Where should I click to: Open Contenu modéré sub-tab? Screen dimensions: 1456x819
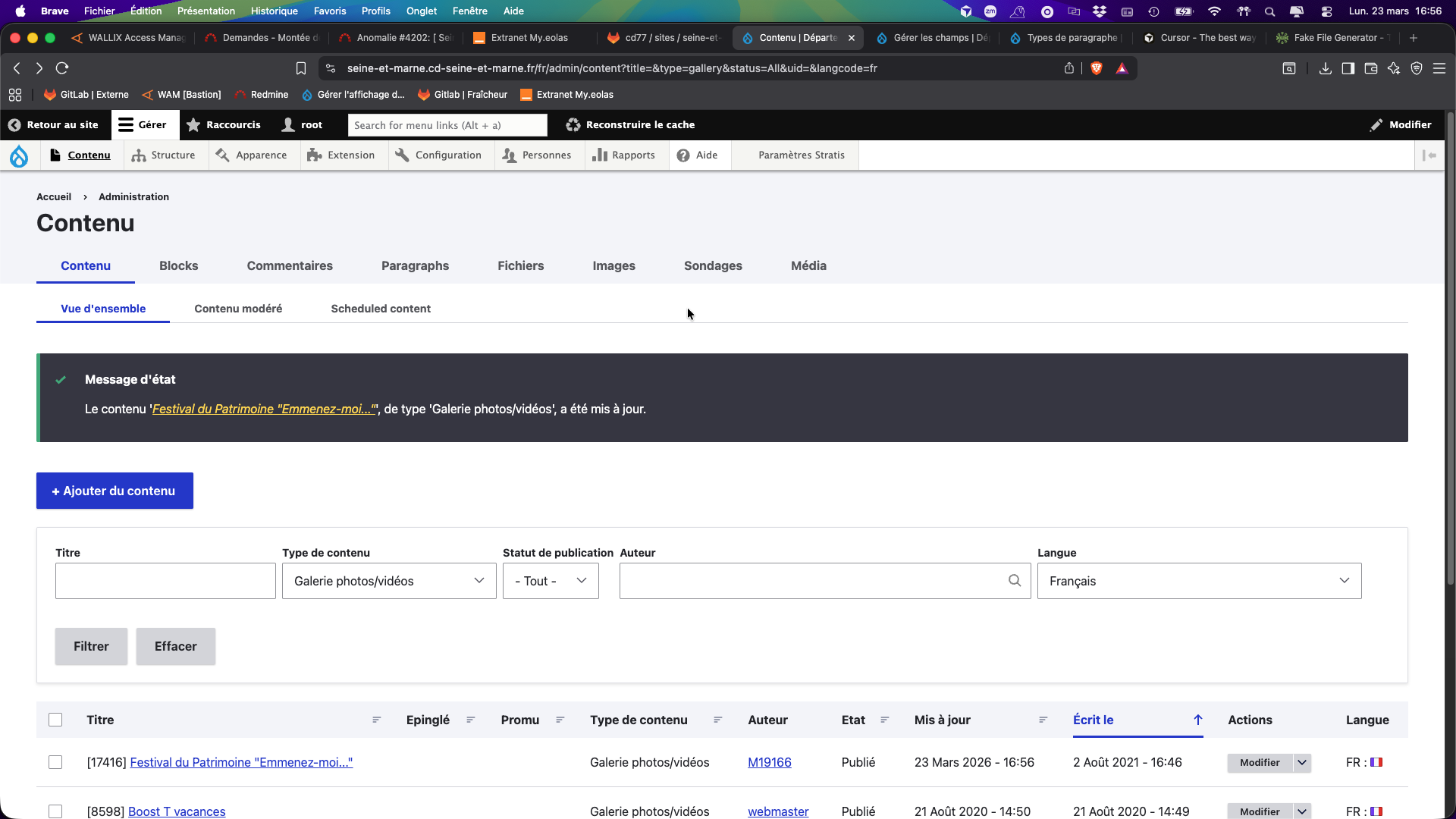pyautogui.click(x=238, y=309)
